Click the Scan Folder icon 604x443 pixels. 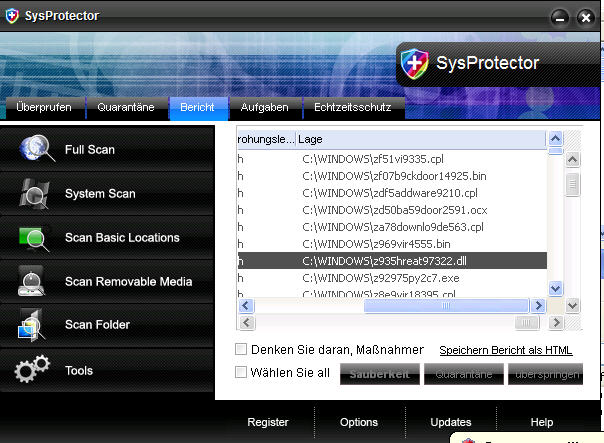pos(30,326)
